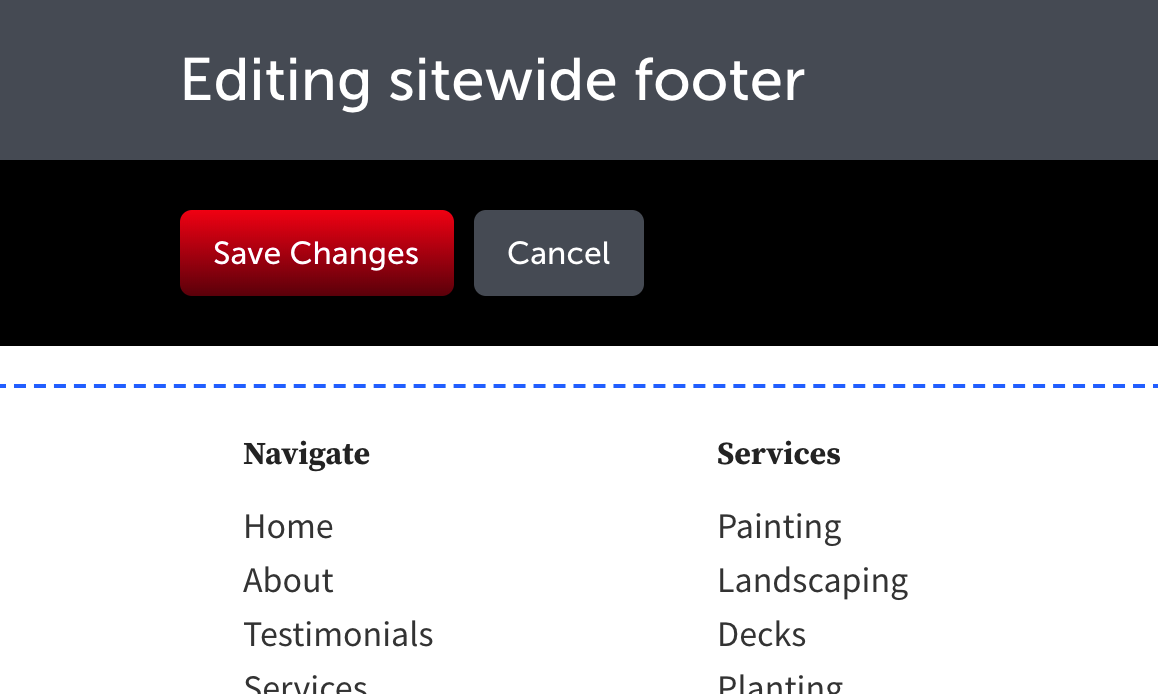The height and width of the screenshot is (694, 1158).
Task: Open the Landscaping service page
Action: tap(812, 580)
